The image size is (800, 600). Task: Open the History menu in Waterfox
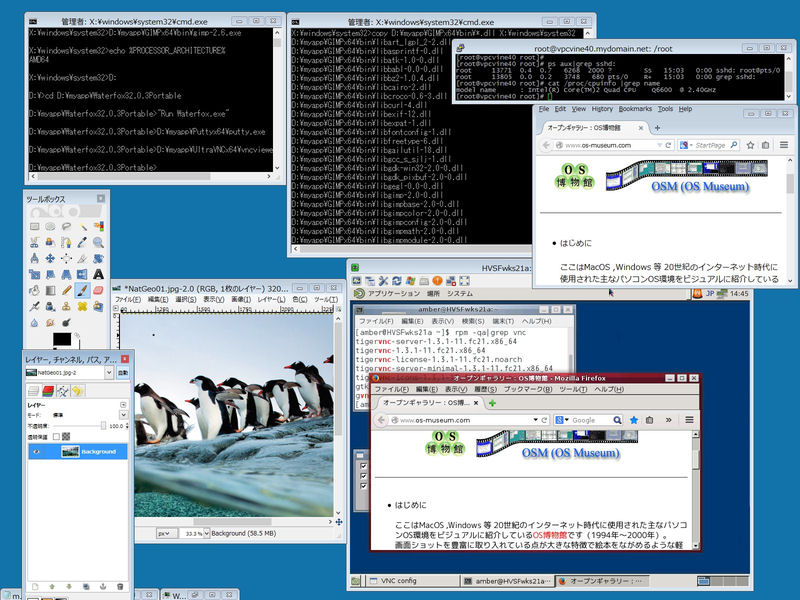coord(601,109)
